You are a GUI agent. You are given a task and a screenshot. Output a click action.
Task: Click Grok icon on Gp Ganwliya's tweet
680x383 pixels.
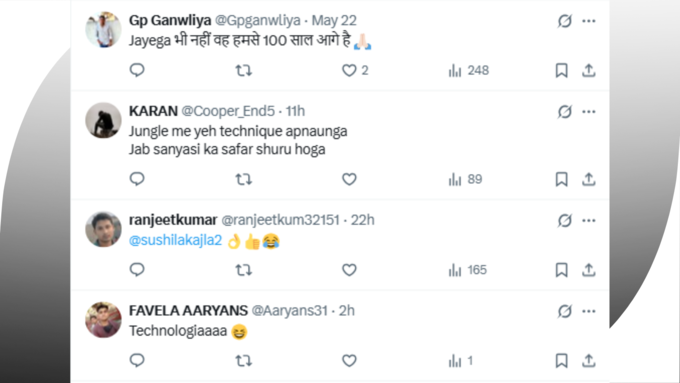click(565, 21)
